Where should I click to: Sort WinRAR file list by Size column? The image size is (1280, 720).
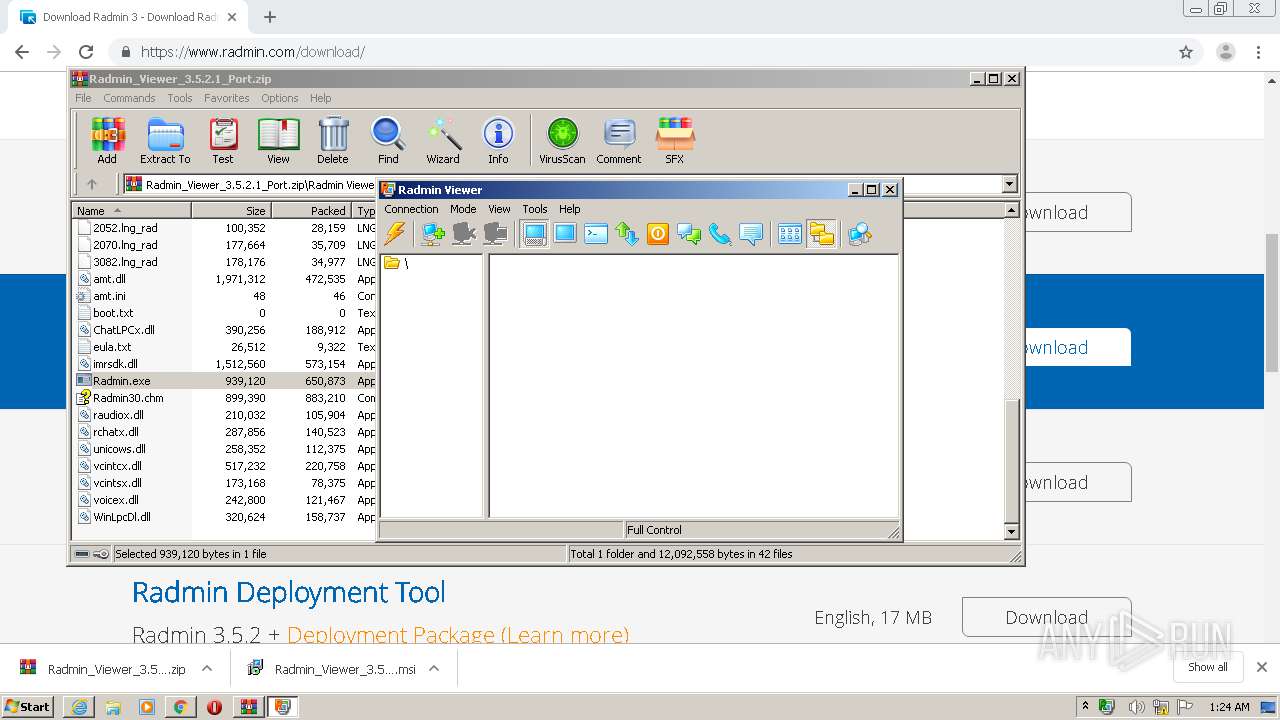231,211
